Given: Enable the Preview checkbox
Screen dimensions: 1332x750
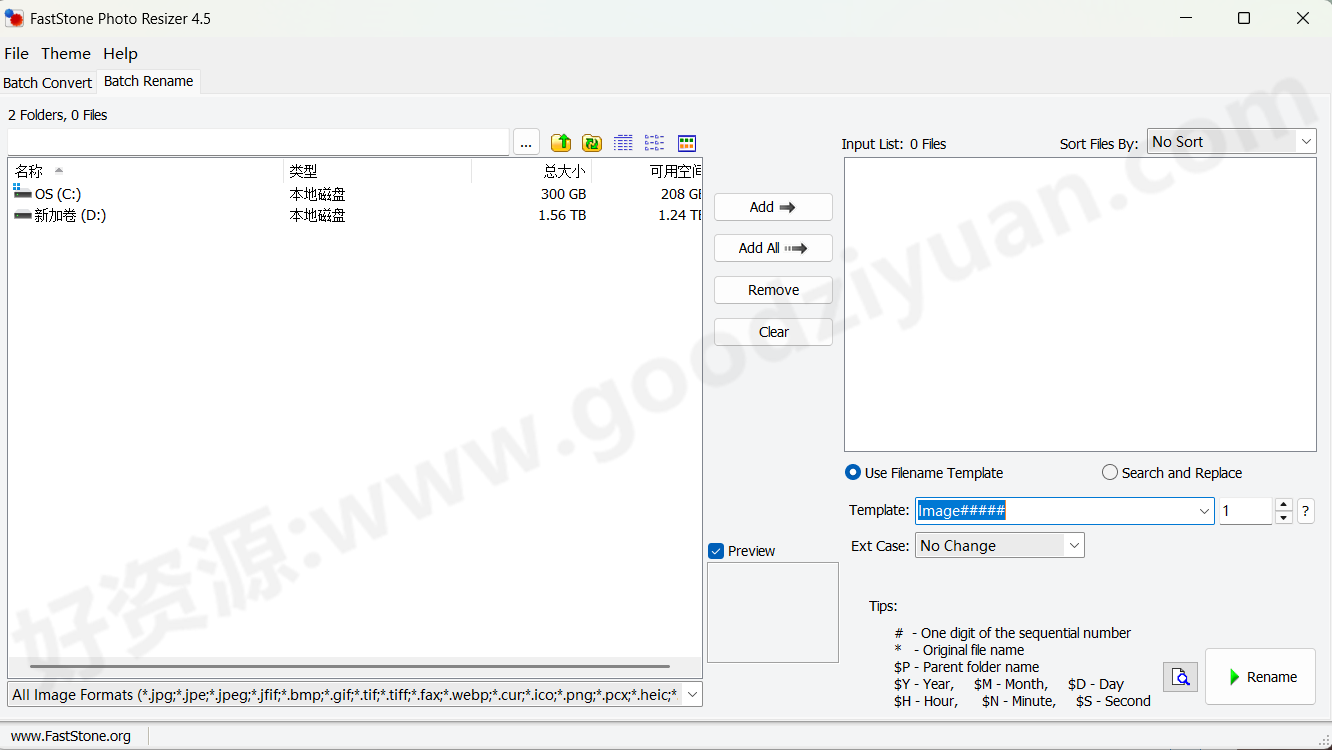Looking at the screenshot, I should click(x=716, y=551).
